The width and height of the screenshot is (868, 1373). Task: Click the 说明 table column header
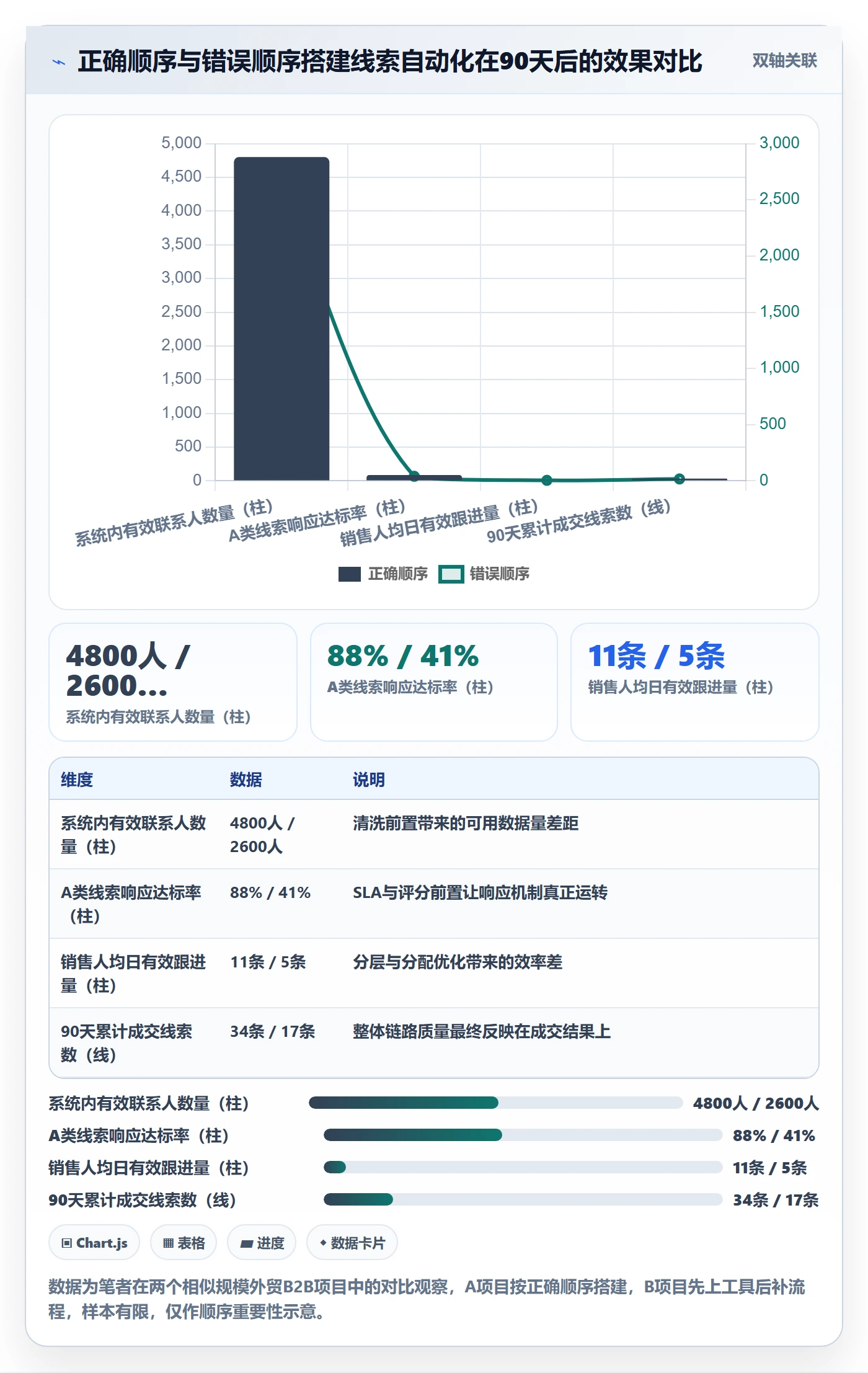pos(369,780)
